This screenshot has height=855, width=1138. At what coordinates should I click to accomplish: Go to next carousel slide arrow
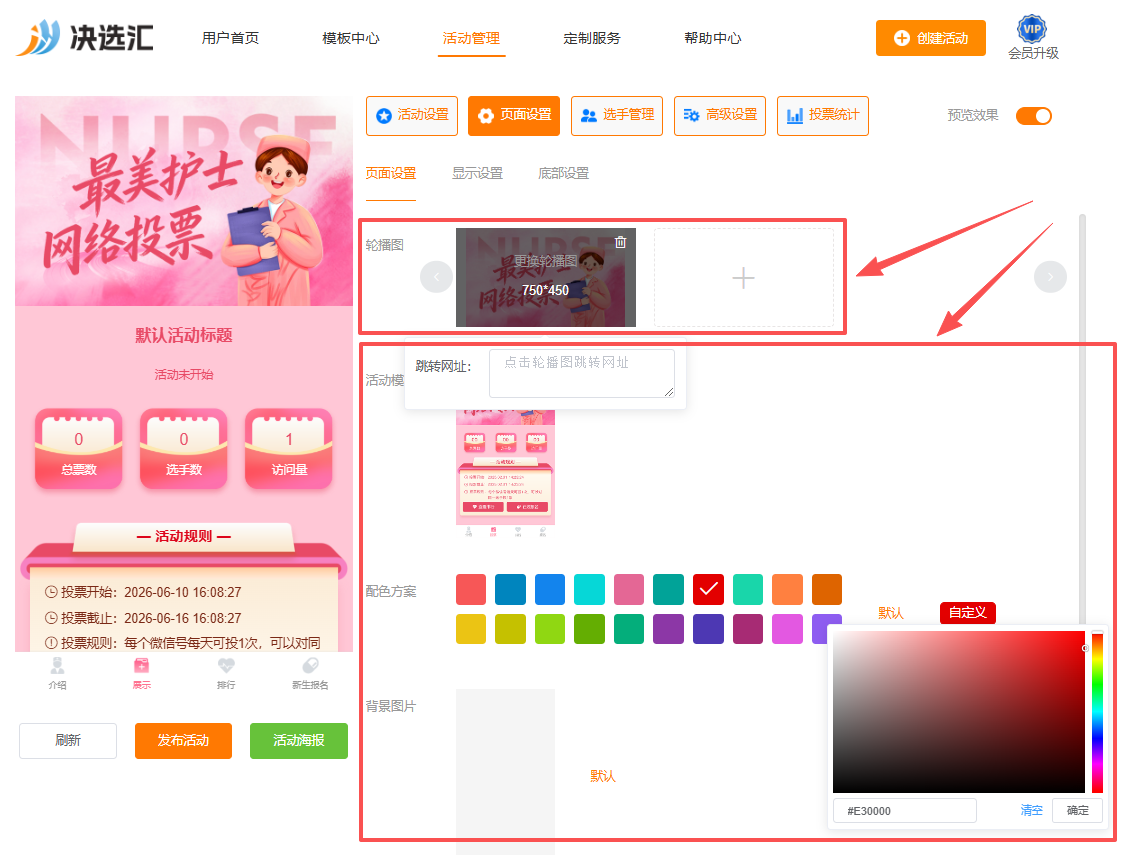point(1050,277)
